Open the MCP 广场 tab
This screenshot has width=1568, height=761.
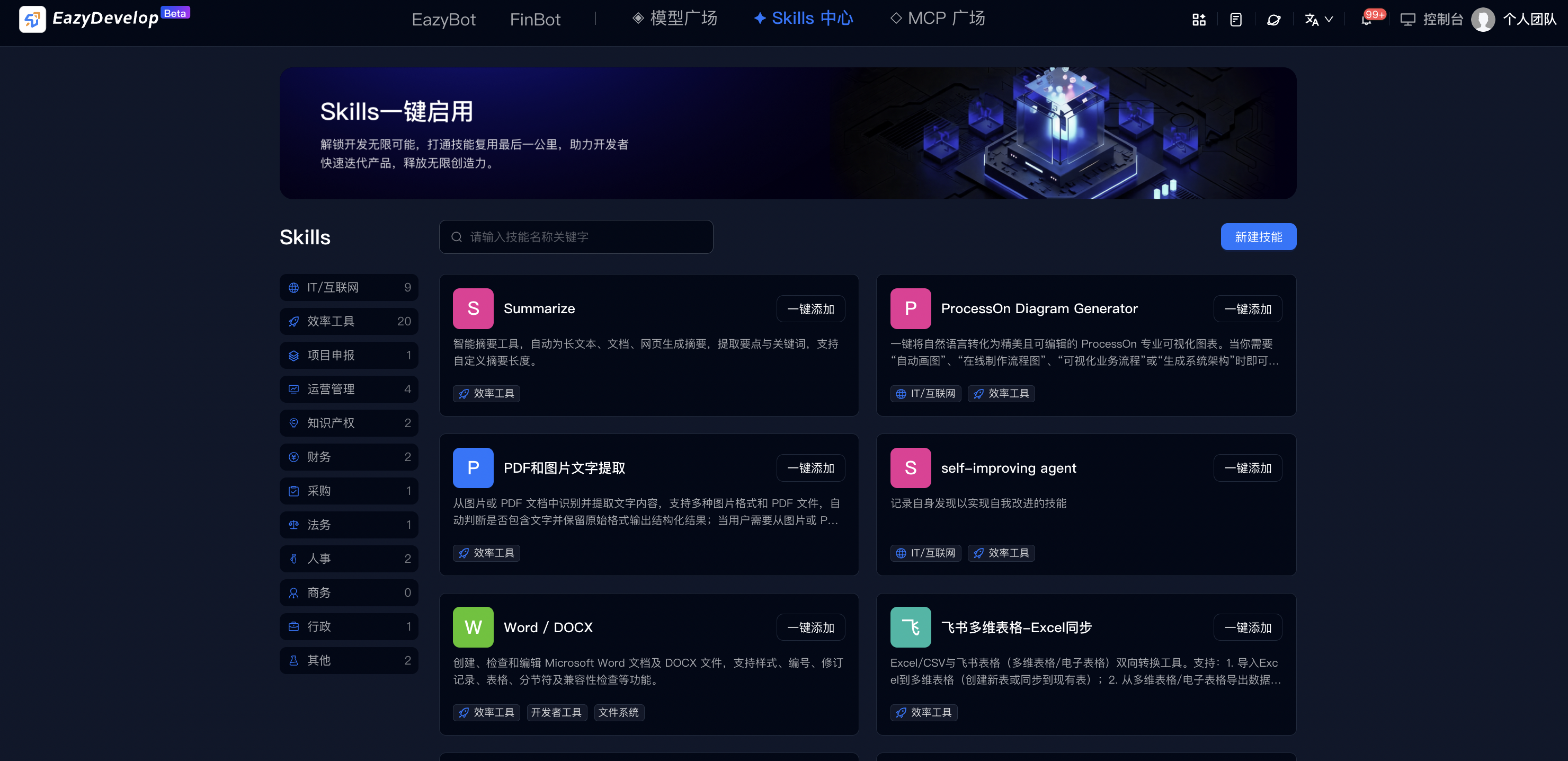[x=938, y=18]
